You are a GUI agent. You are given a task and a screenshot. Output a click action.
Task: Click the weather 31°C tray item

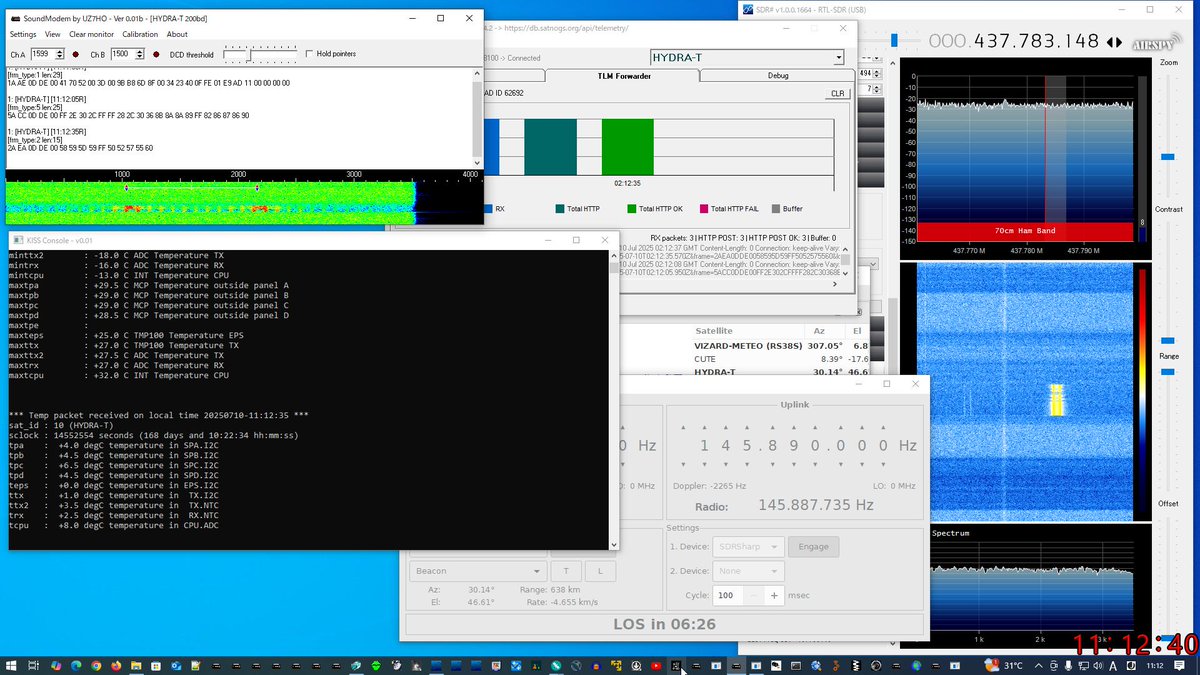pos(1003,665)
